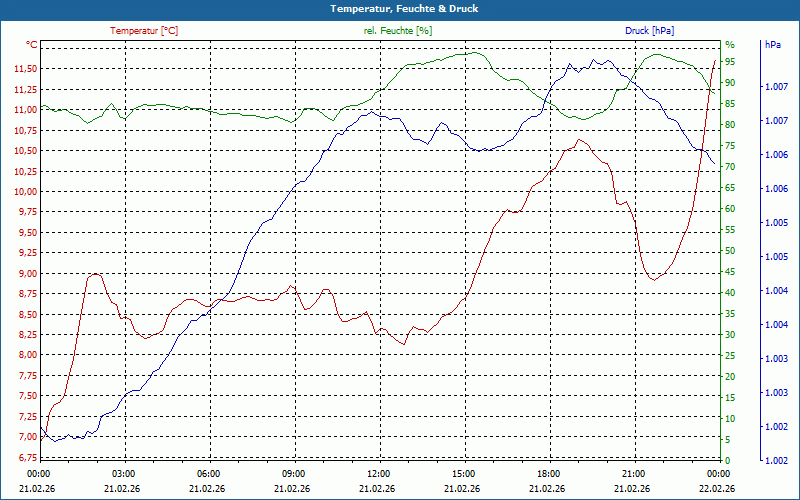Click the 55 humidity axis value
This screenshot has height=500, width=800.
click(731, 230)
